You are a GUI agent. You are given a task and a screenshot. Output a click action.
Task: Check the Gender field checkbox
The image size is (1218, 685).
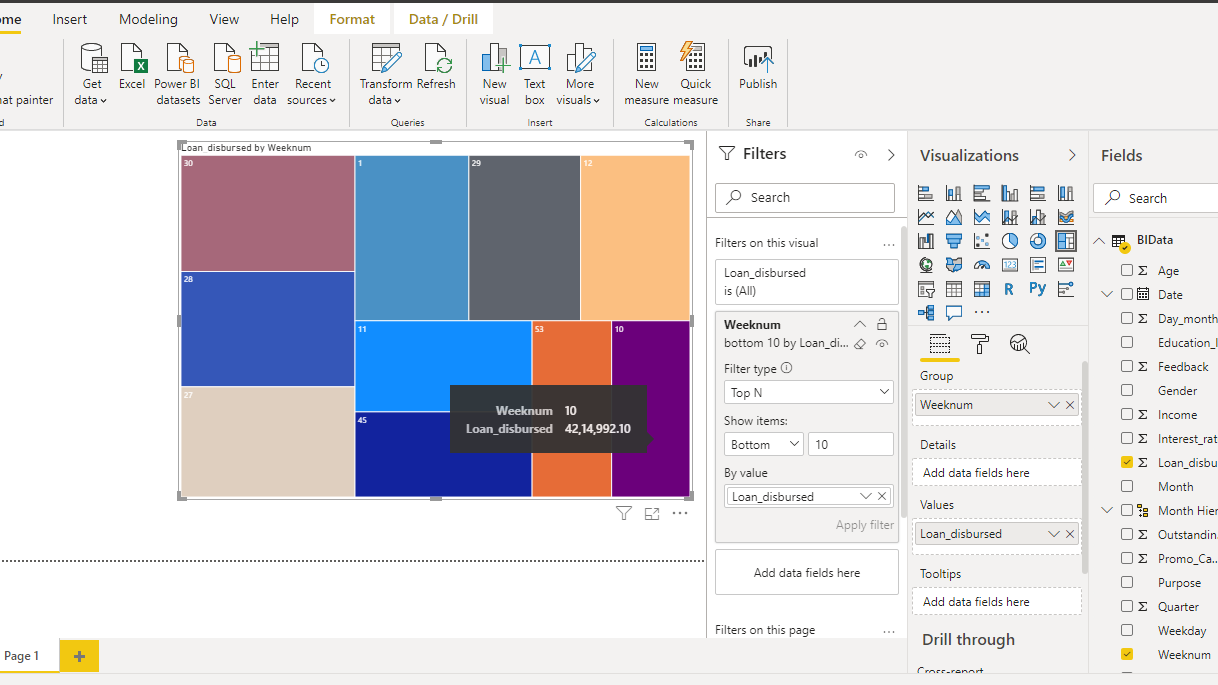pyautogui.click(x=1127, y=391)
